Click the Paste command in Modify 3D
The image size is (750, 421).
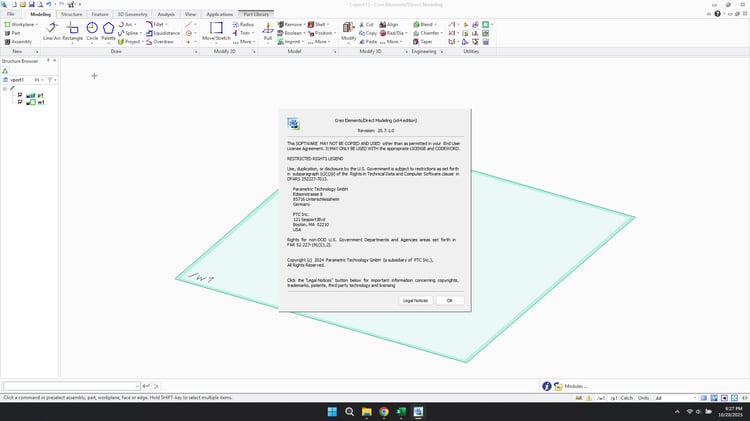click(x=368, y=42)
